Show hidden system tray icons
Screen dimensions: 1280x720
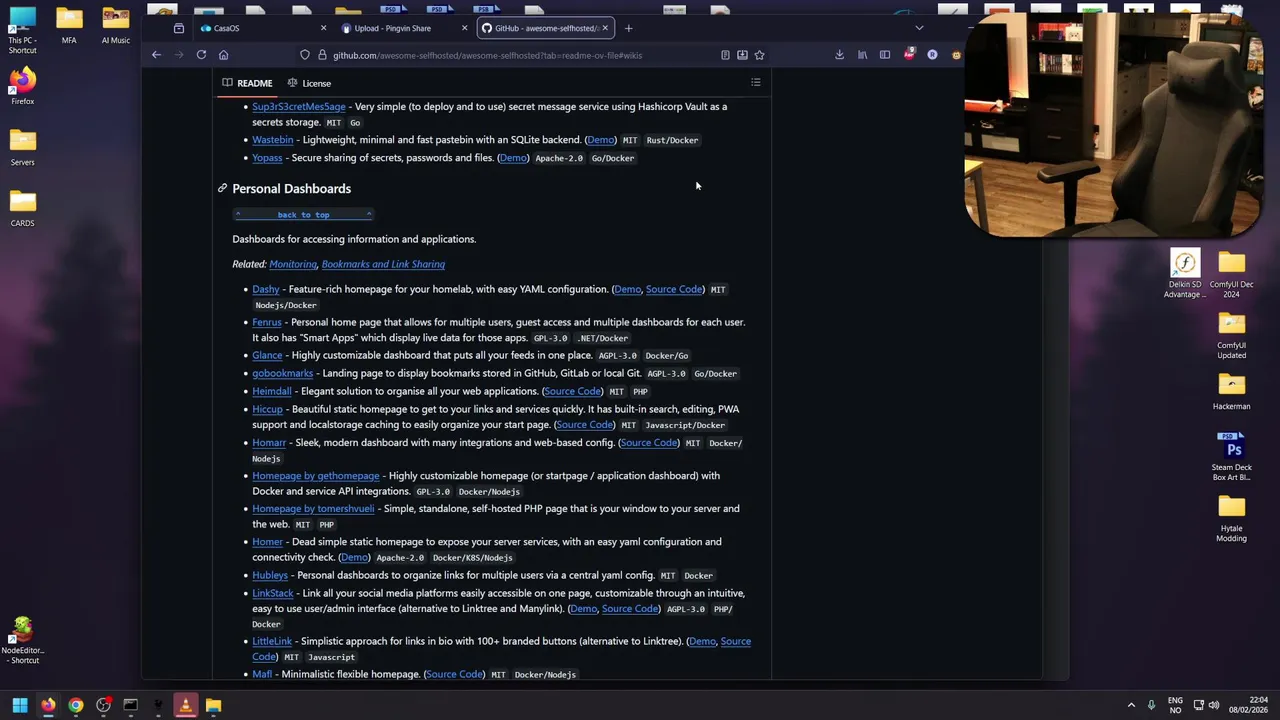pos(1131,705)
